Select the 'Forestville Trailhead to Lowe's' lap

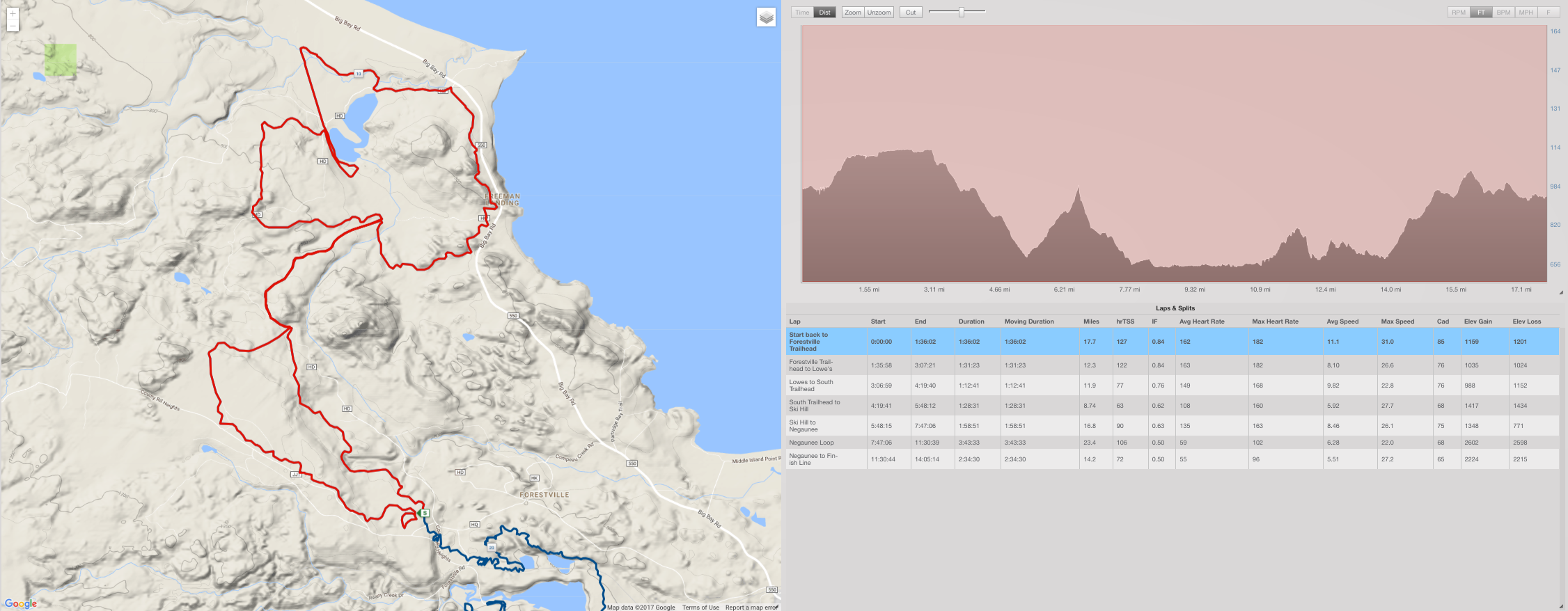click(1173, 365)
